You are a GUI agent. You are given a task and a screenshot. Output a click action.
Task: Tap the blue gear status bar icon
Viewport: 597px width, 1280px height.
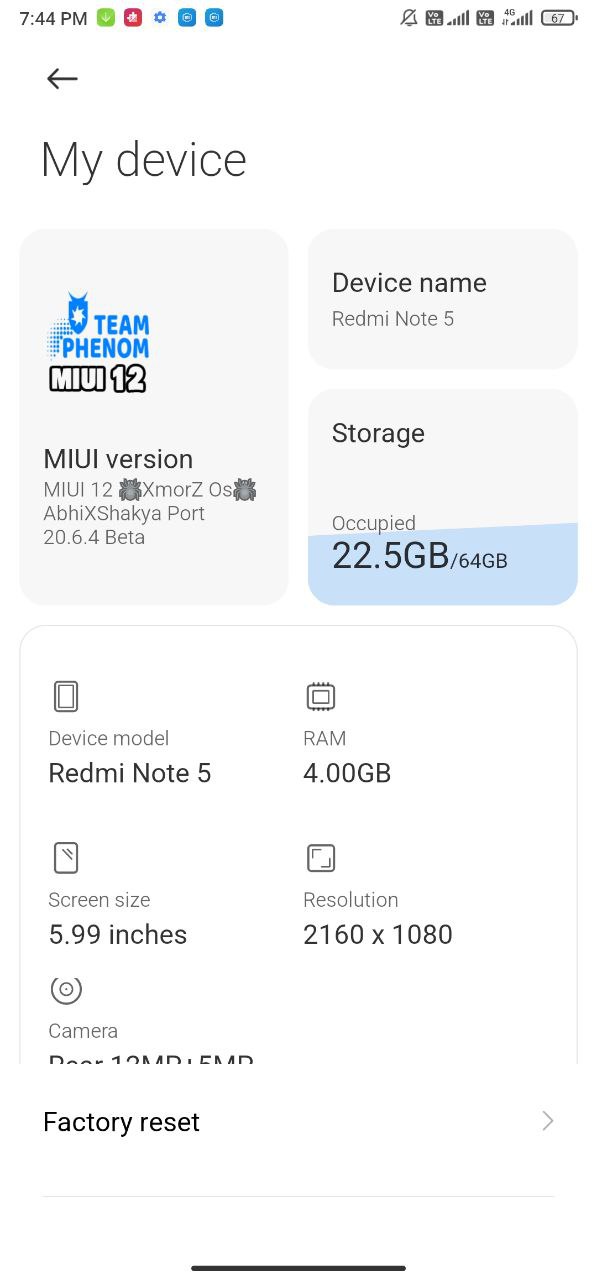click(x=159, y=17)
